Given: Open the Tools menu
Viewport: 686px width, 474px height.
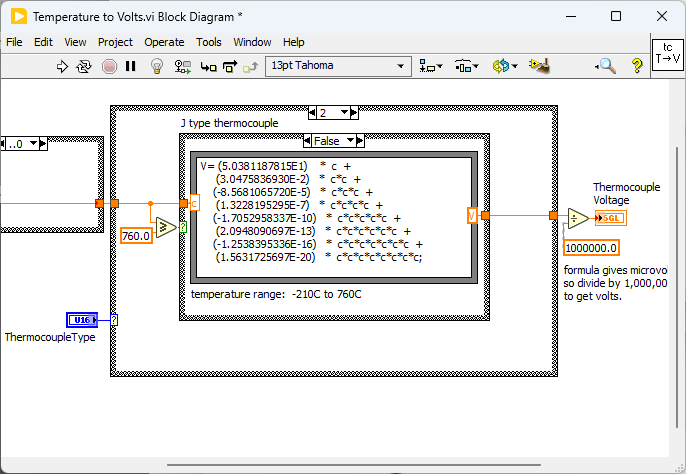Looking at the screenshot, I should (209, 42).
